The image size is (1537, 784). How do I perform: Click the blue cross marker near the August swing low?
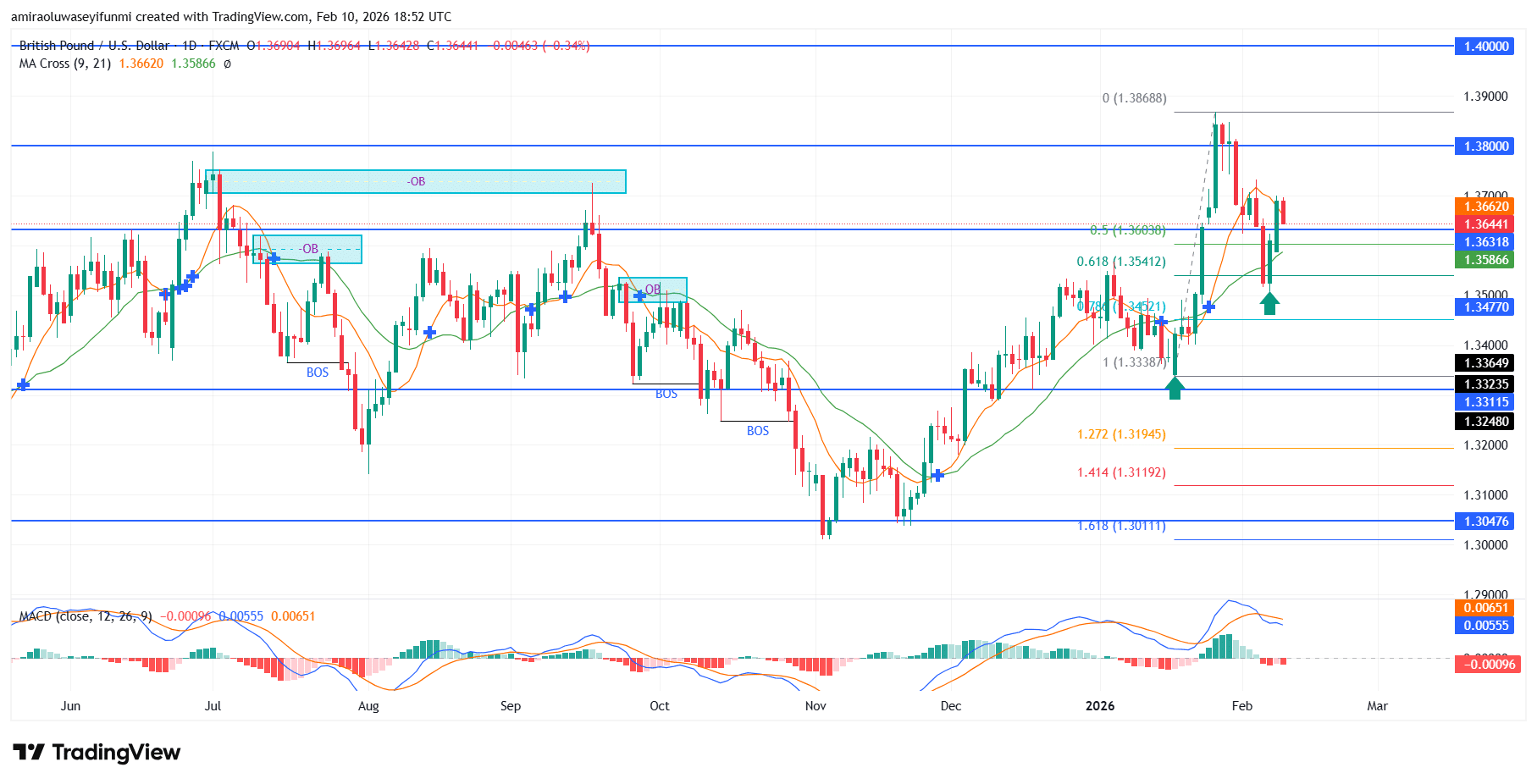point(432,333)
